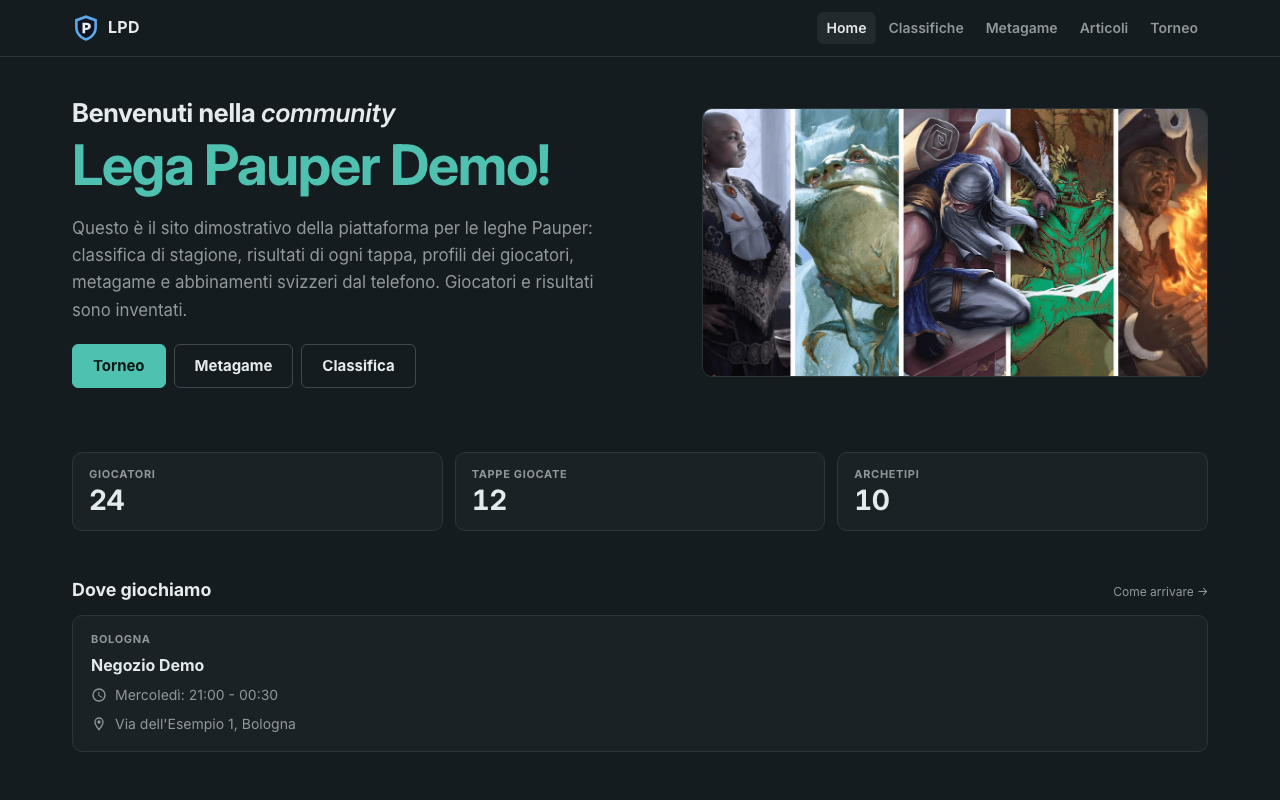Click the teal Torneo hero button
The width and height of the screenshot is (1280, 800).
[x=119, y=366]
